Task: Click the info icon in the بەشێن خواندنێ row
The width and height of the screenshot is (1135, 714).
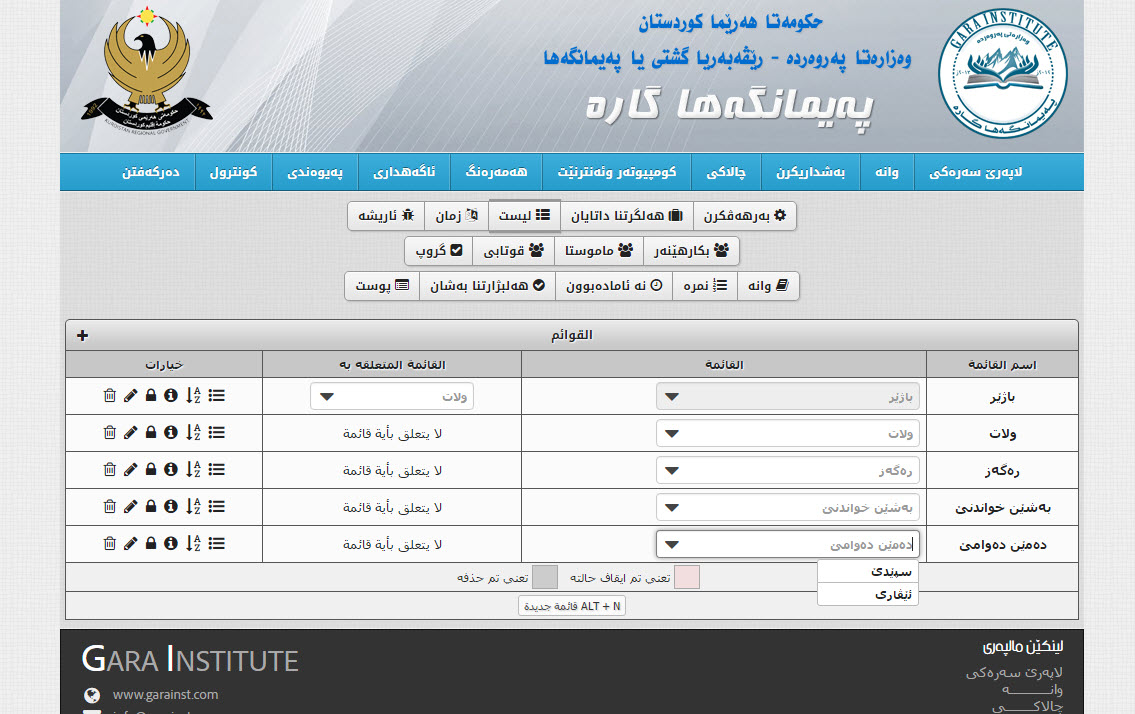Action: [x=170, y=507]
